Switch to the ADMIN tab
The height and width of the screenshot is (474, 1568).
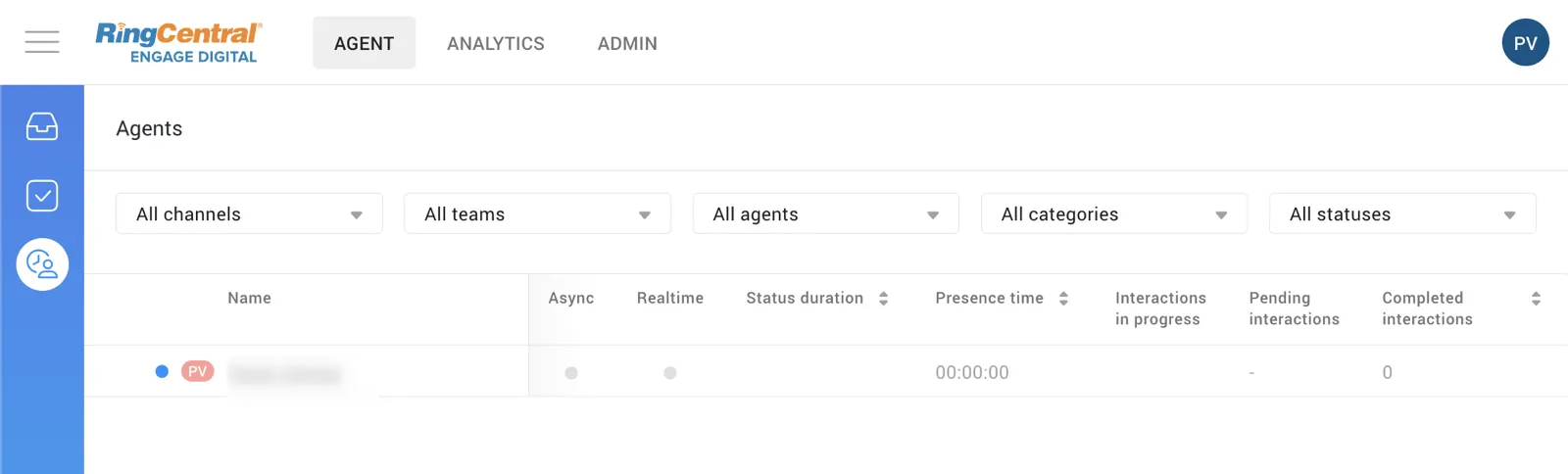627,43
